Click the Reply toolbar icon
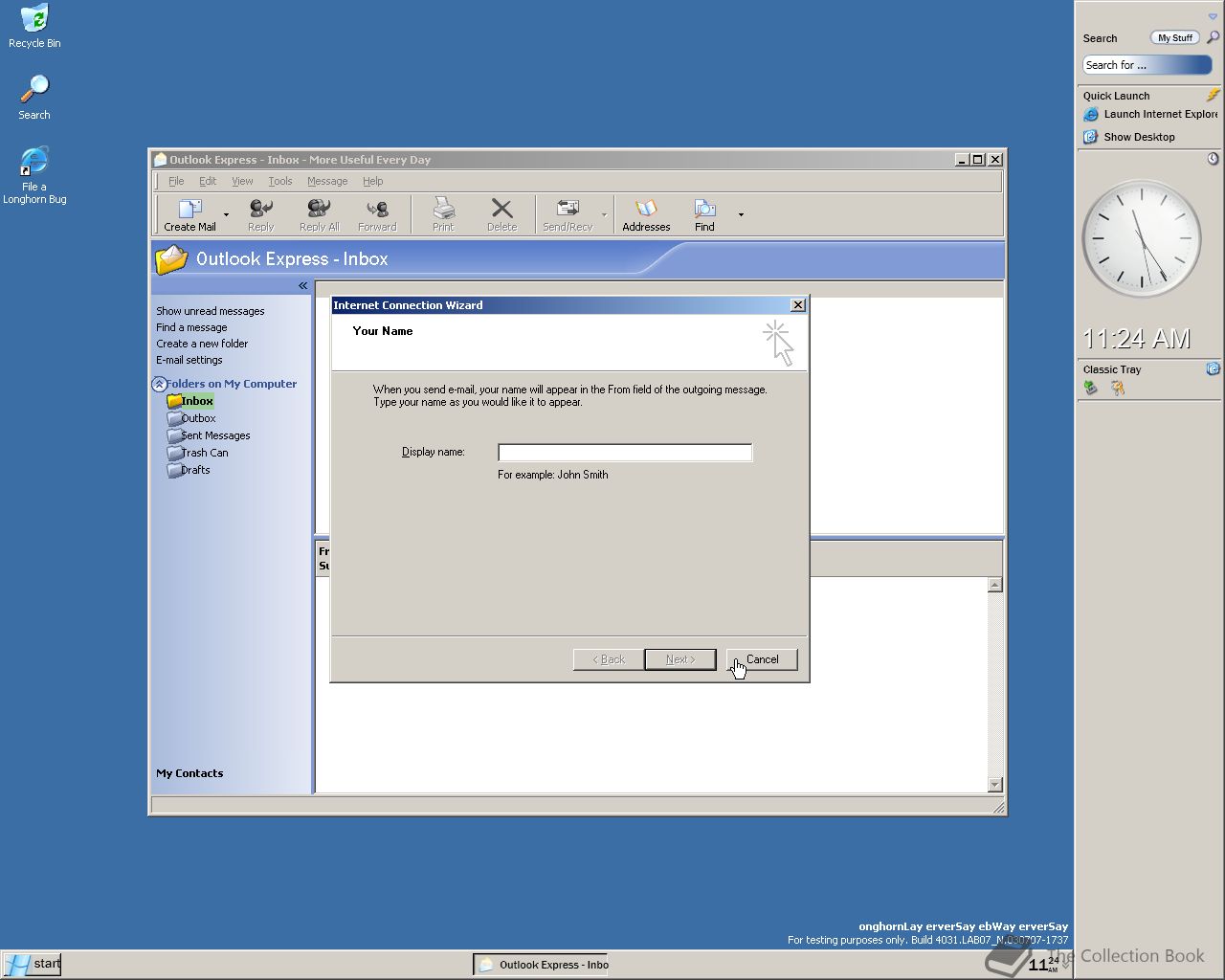1225x980 pixels. pos(260,215)
